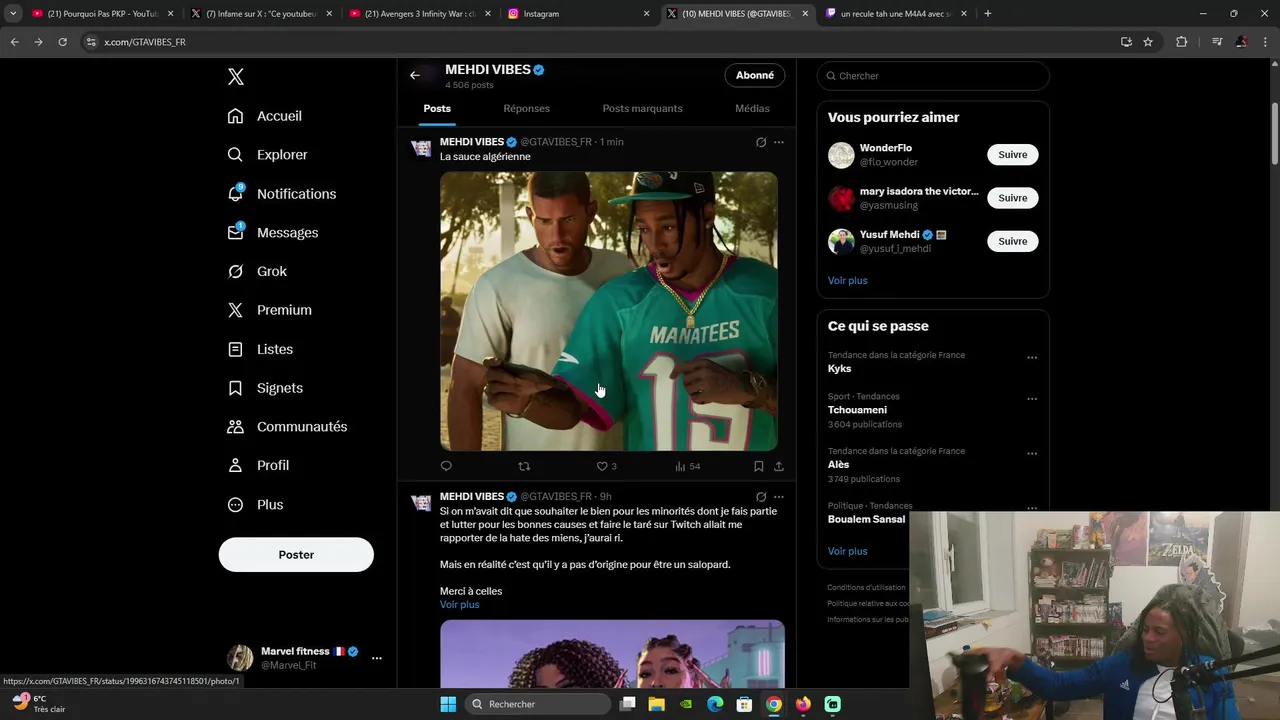Click the Abonné button
This screenshot has height=720, width=1280.
pyautogui.click(x=755, y=75)
